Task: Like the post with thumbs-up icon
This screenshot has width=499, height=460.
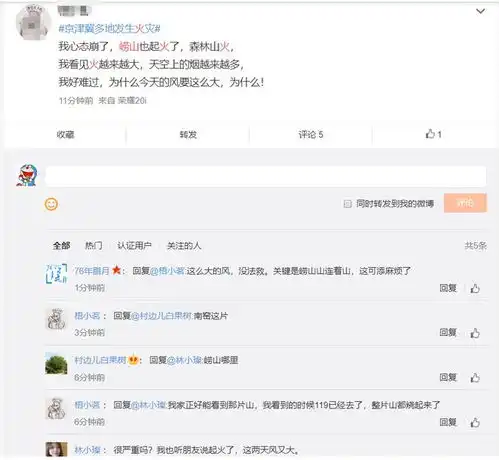Action: pos(433,134)
